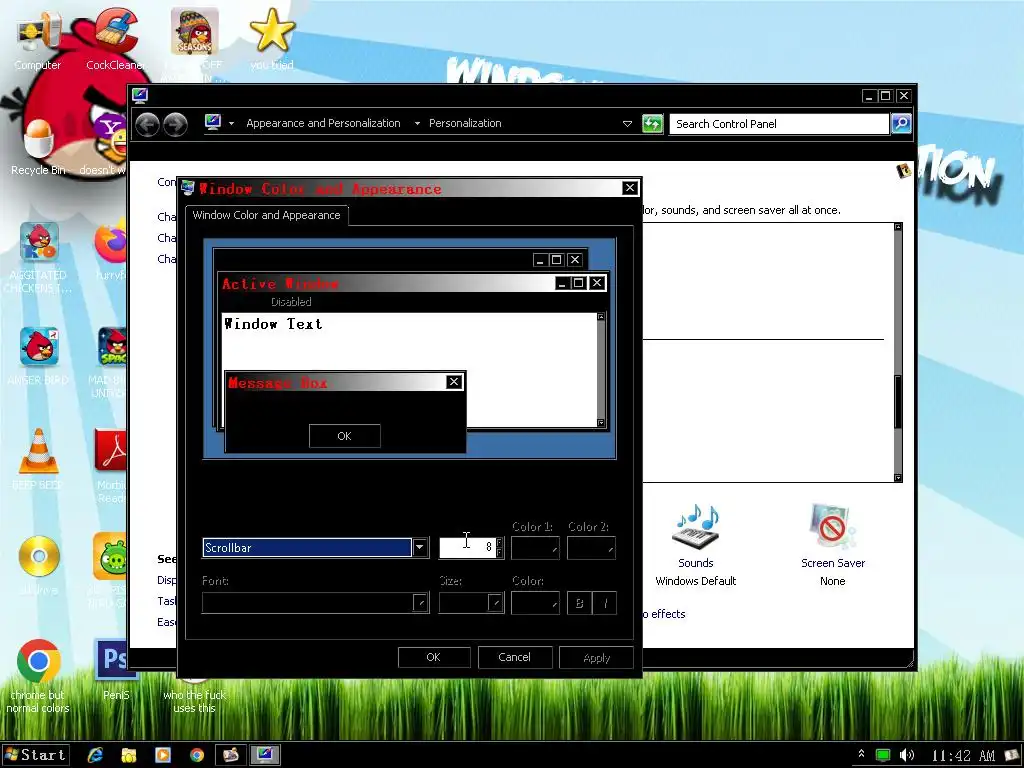Click the Start button on the taskbar
Screen dimensions: 1024x768
[x=35, y=755]
